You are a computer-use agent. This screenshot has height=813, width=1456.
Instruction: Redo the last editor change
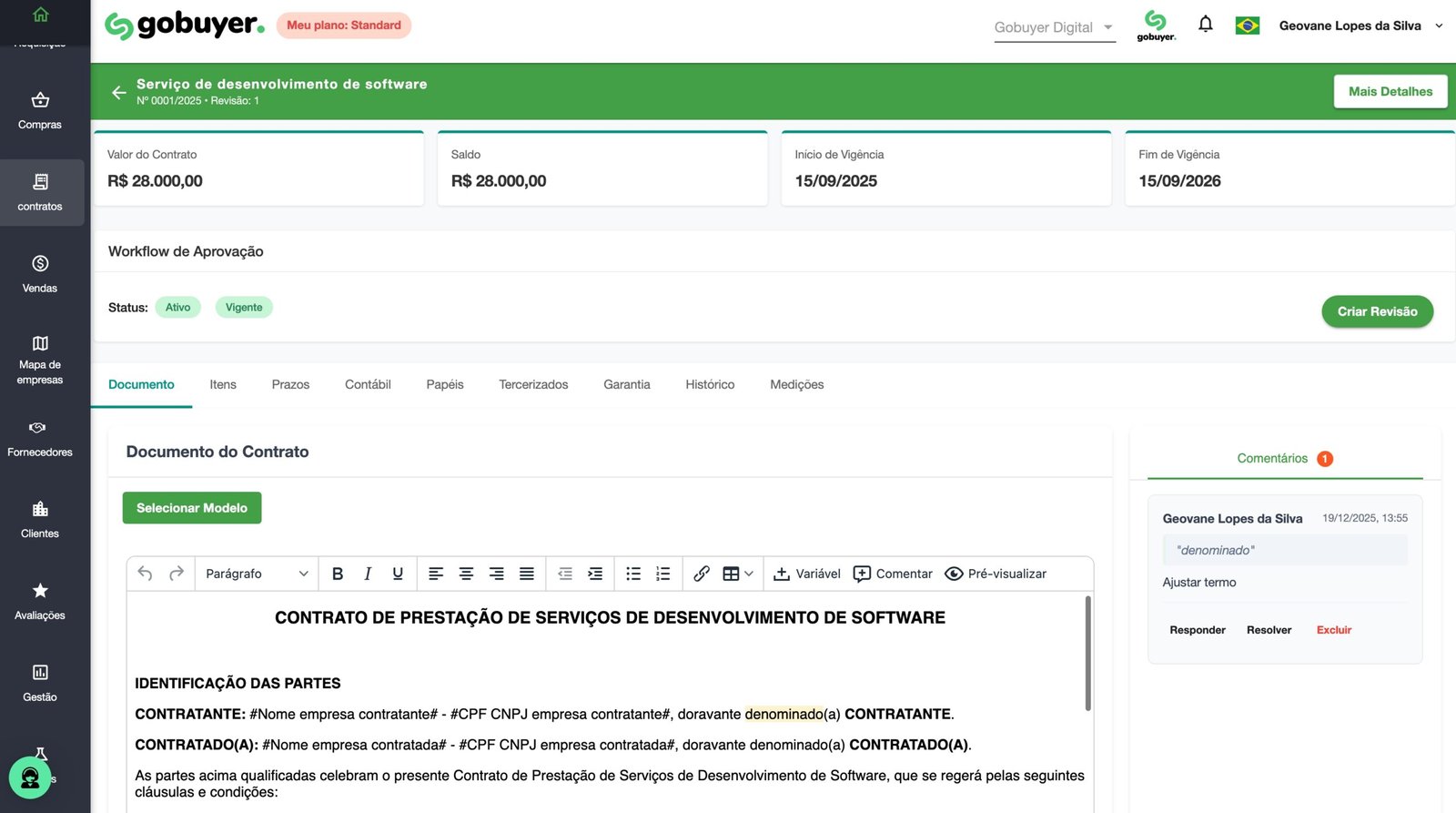177,574
